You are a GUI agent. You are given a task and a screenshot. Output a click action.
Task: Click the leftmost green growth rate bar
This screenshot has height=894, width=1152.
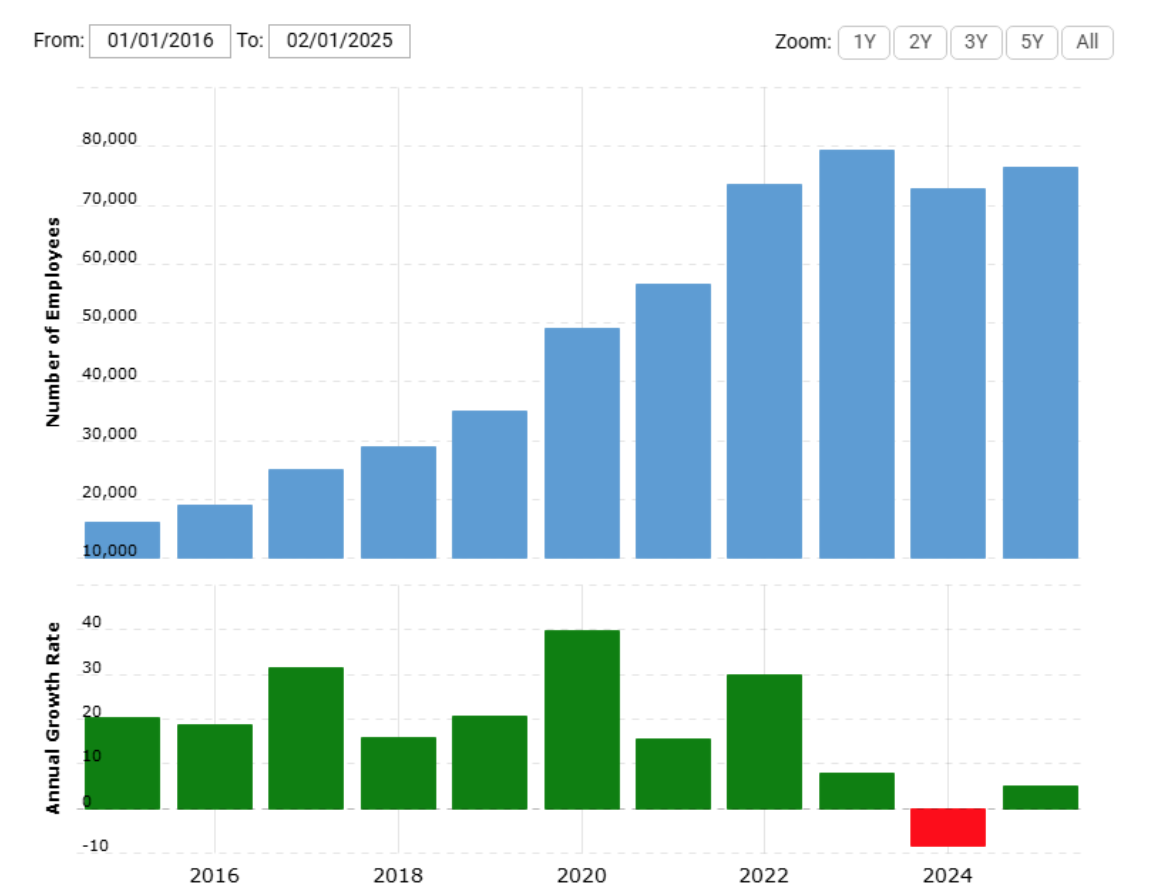122,763
